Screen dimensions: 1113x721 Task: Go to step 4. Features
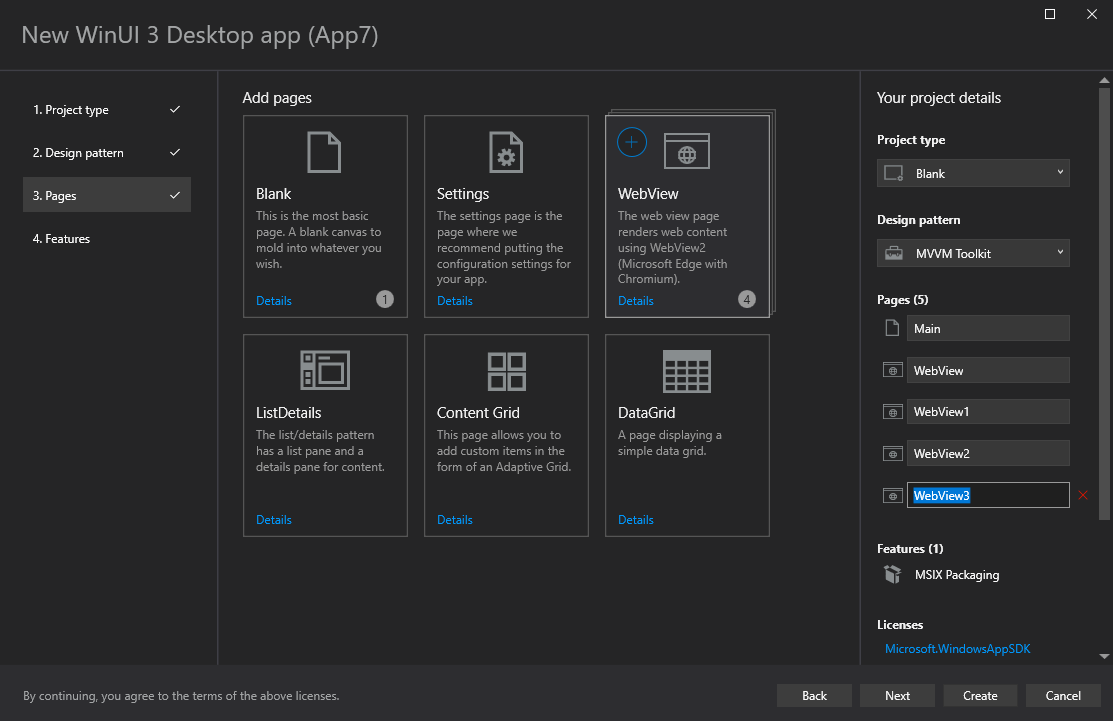pyautogui.click(x=107, y=238)
